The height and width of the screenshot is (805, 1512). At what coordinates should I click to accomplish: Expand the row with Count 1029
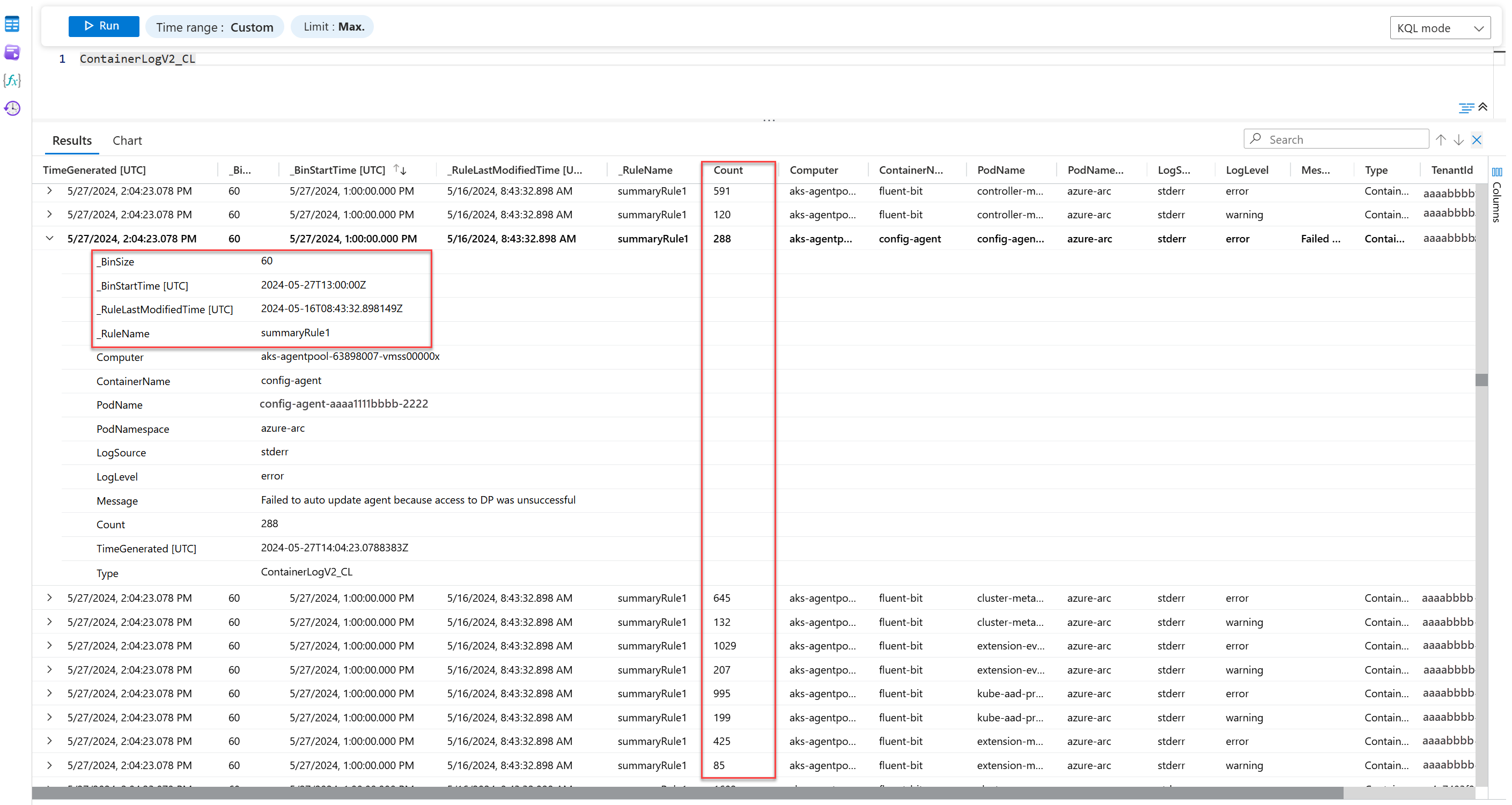[49, 646]
